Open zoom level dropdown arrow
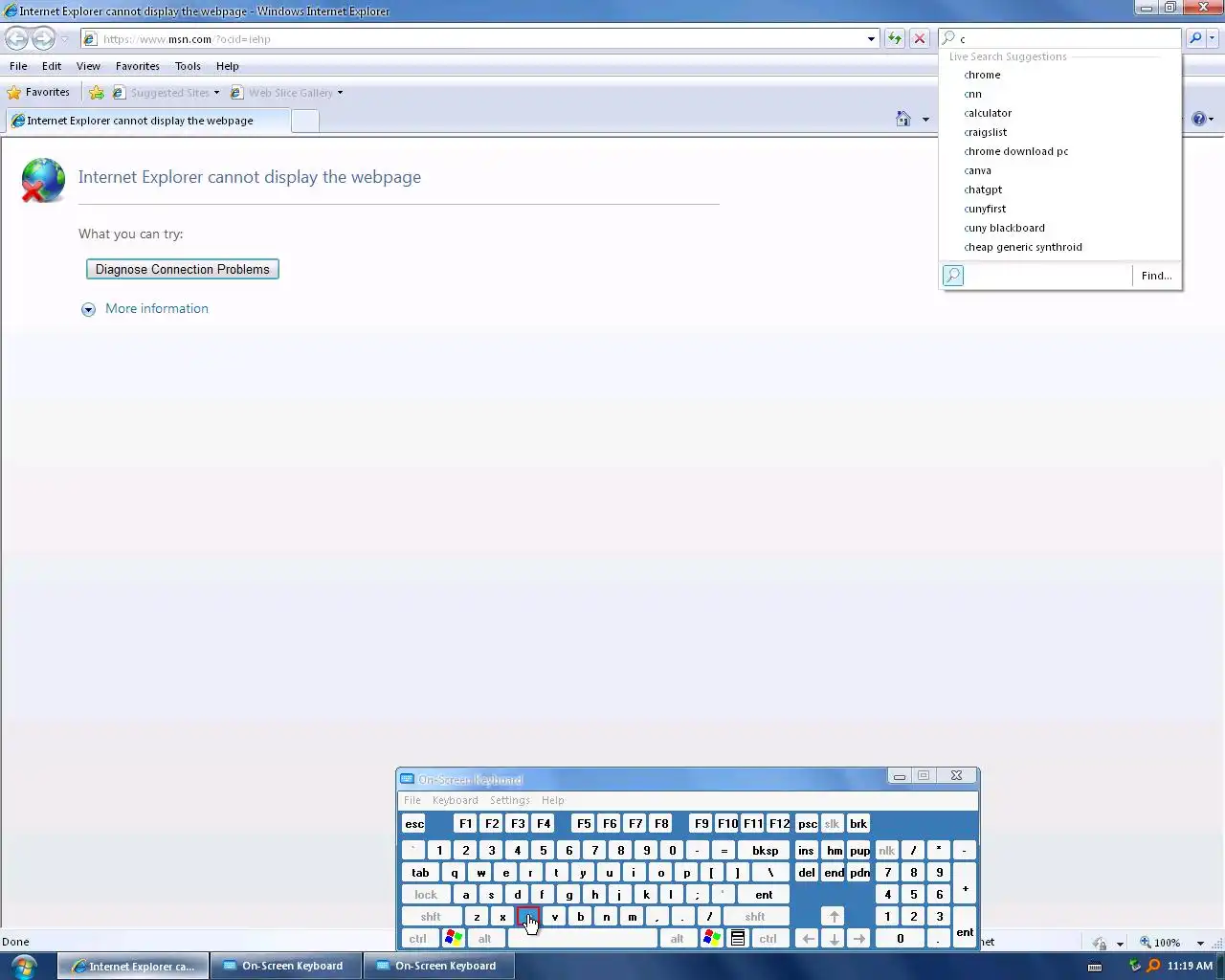This screenshot has height=980, width=1225. point(1200,944)
